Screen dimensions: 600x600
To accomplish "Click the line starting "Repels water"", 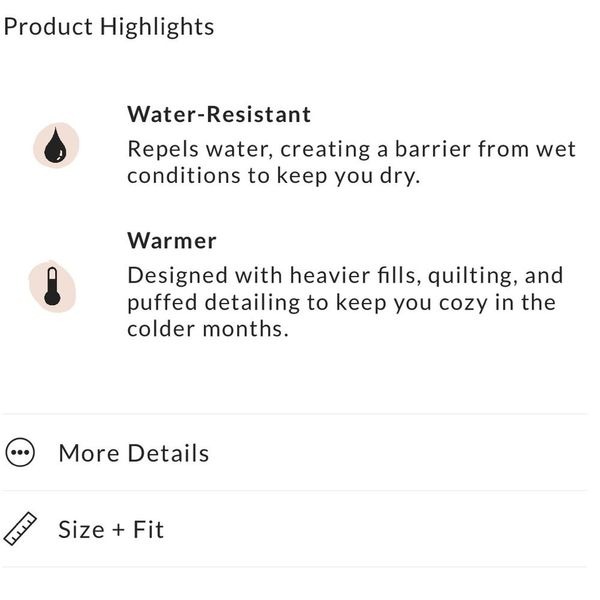I will [x=351, y=149].
